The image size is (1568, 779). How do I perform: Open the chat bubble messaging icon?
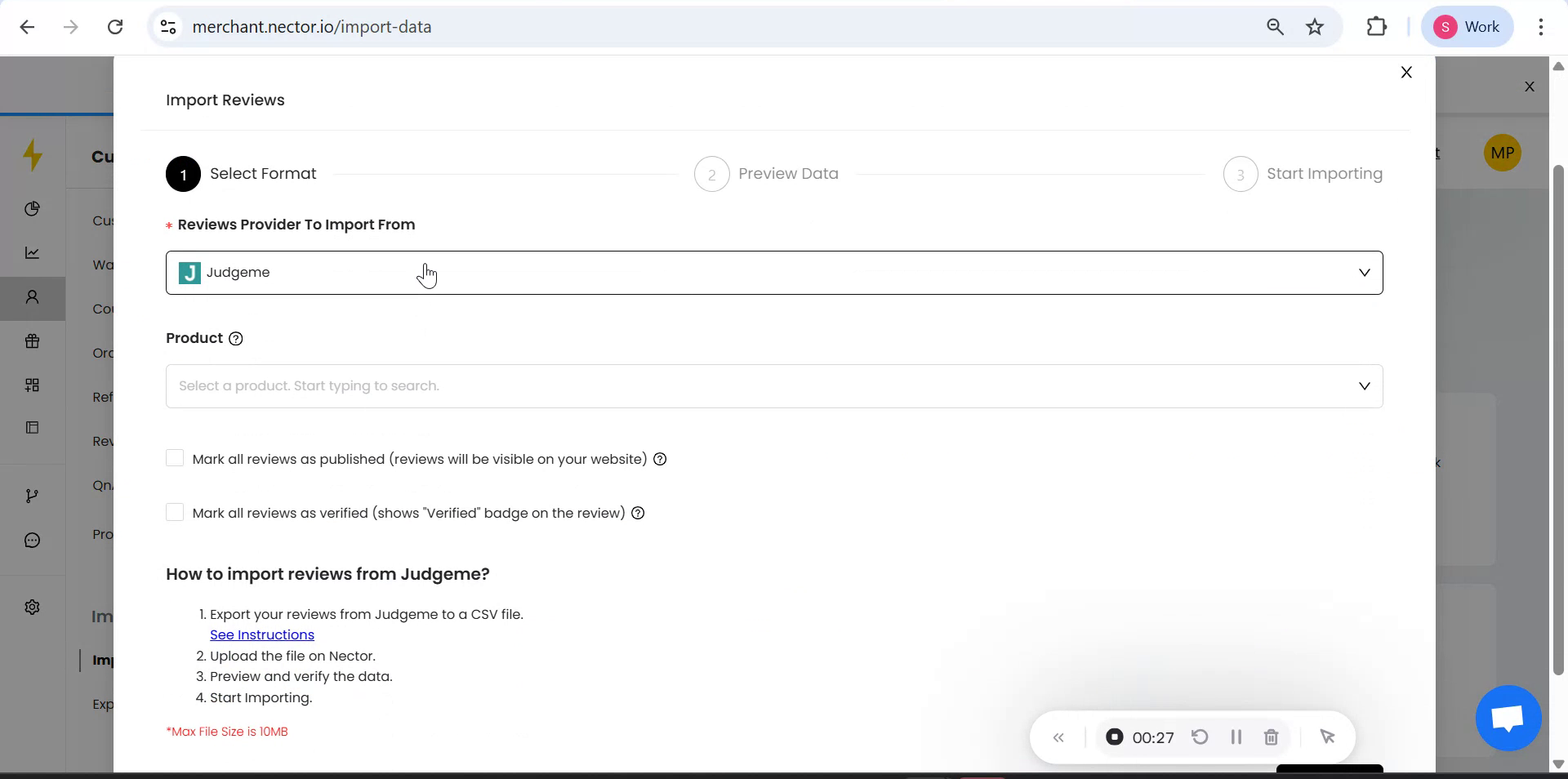(32, 540)
